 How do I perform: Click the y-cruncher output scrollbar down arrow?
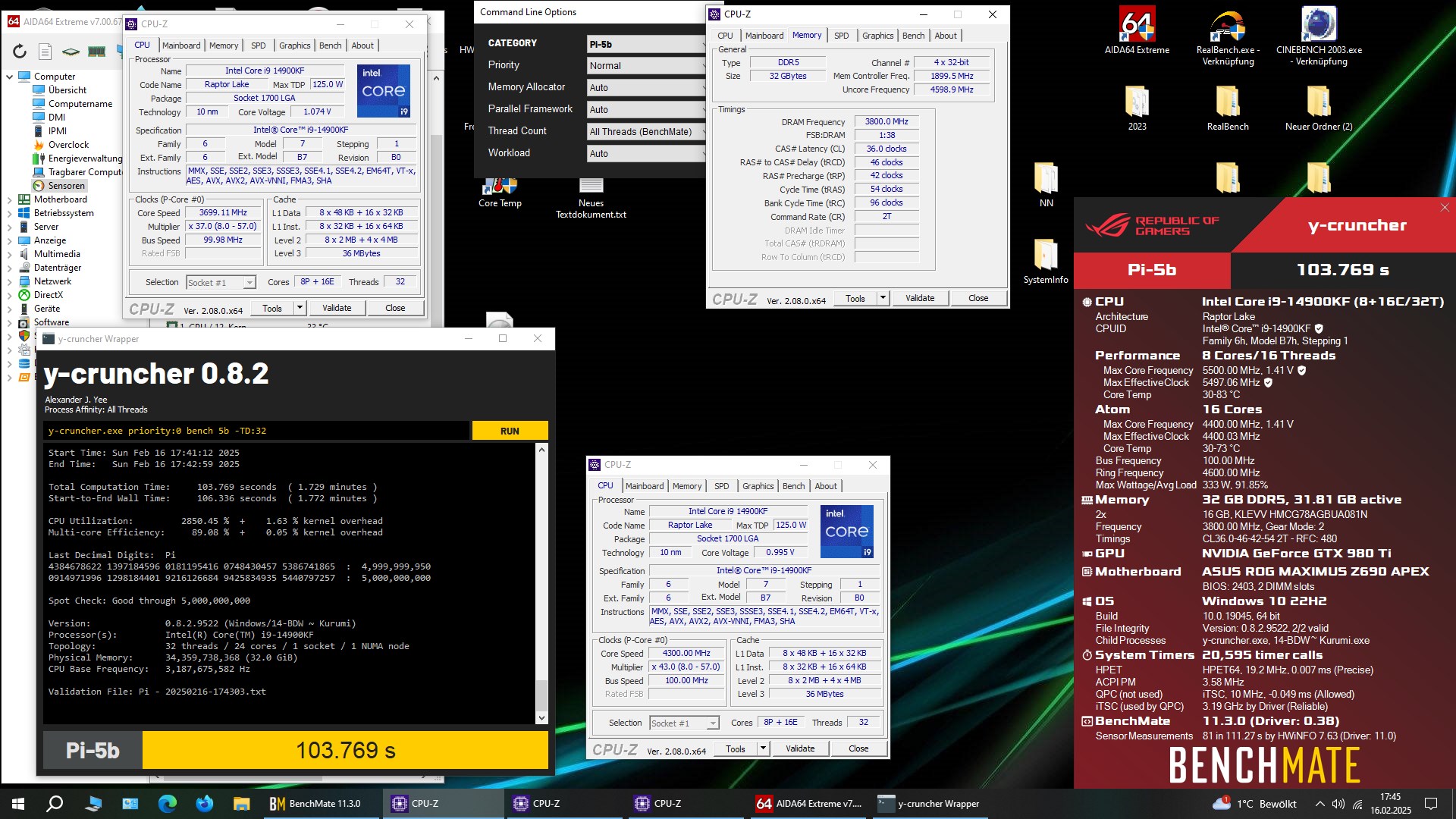(541, 718)
